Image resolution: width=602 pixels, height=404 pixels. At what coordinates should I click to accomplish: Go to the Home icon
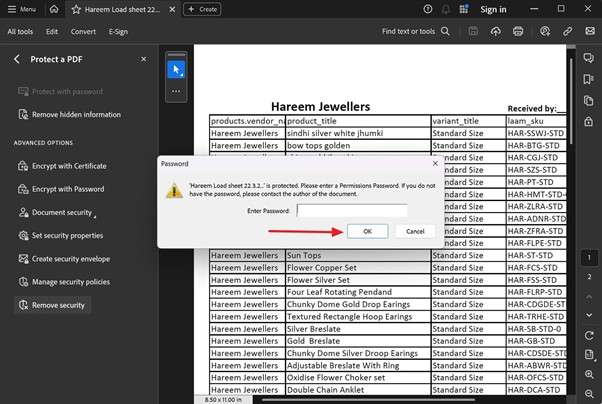[54, 9]
